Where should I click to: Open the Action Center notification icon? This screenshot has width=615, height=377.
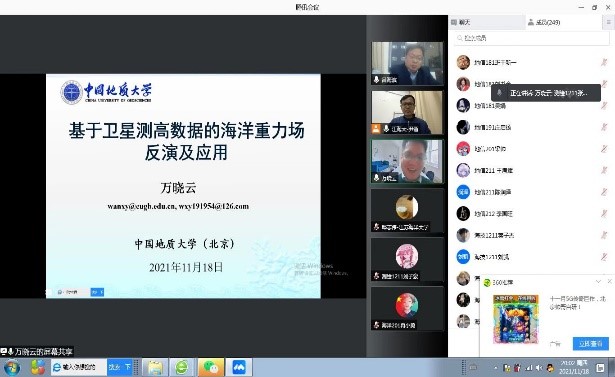[600, 368]
